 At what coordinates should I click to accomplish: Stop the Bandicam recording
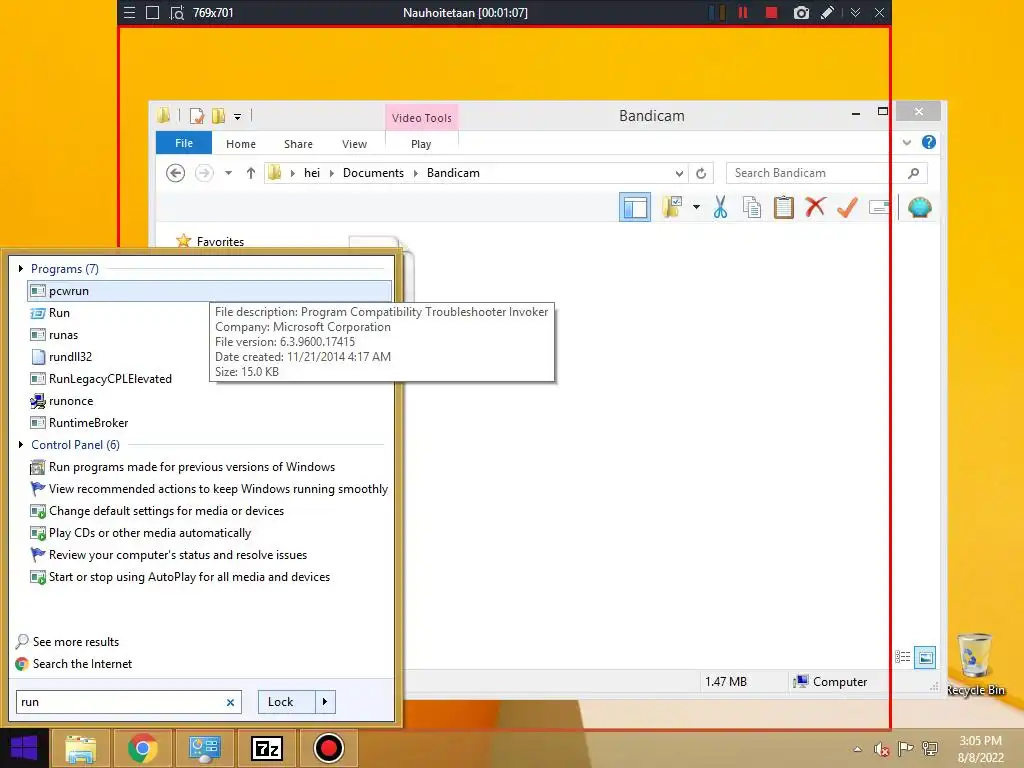click(771, 12)
